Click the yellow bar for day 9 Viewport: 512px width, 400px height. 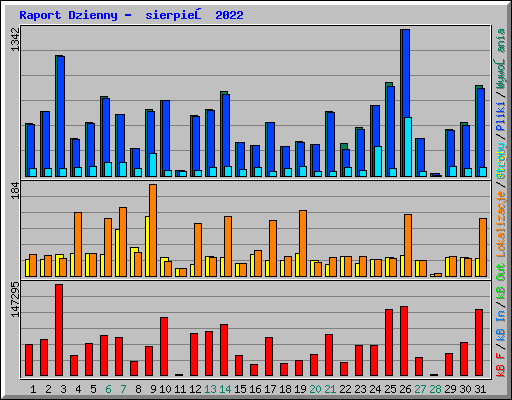click(147, 246)
